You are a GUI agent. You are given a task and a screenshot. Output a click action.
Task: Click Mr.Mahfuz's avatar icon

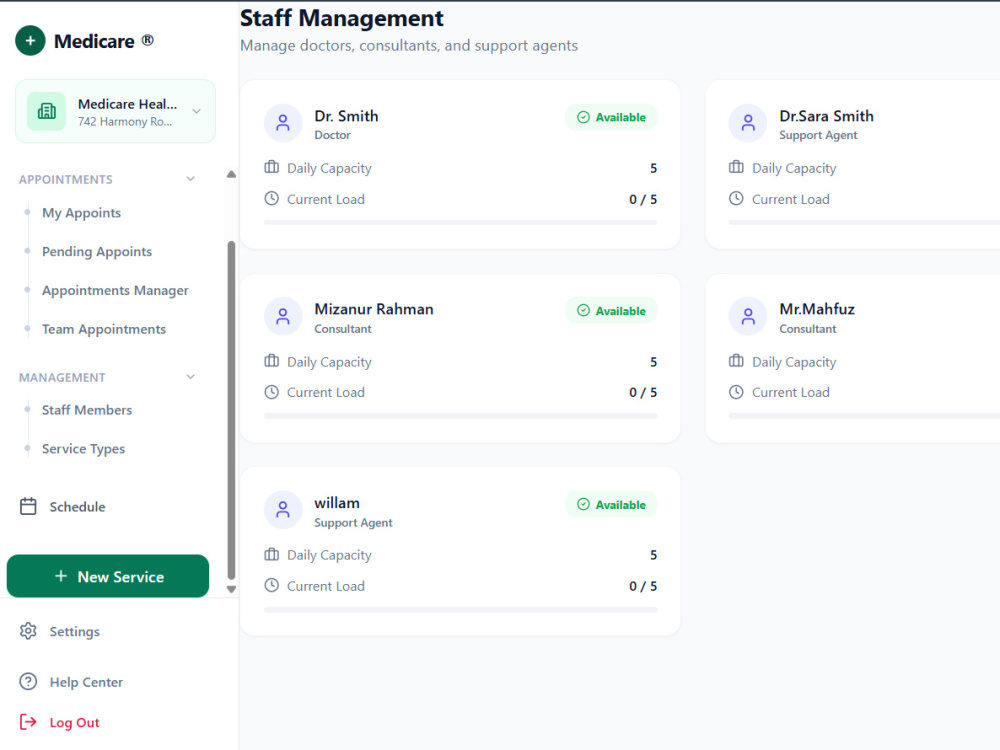(x=748, y=316)
